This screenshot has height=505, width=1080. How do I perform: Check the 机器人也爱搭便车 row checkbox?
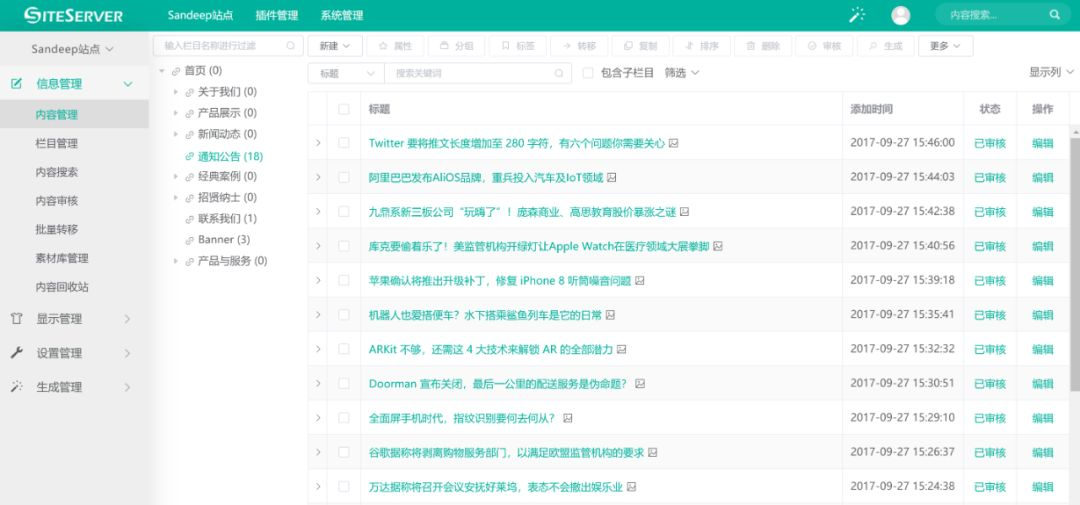tap(344, 314)
